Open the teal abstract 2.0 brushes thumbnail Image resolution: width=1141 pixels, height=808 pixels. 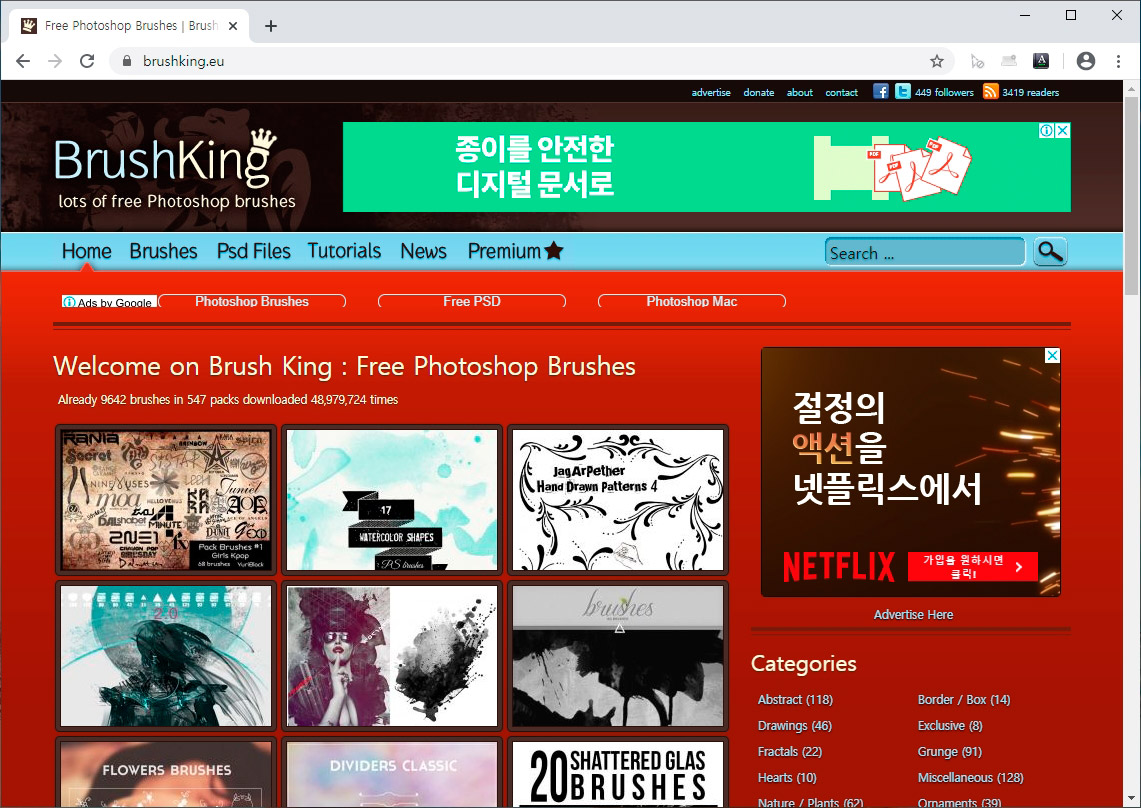click(166, 656)
